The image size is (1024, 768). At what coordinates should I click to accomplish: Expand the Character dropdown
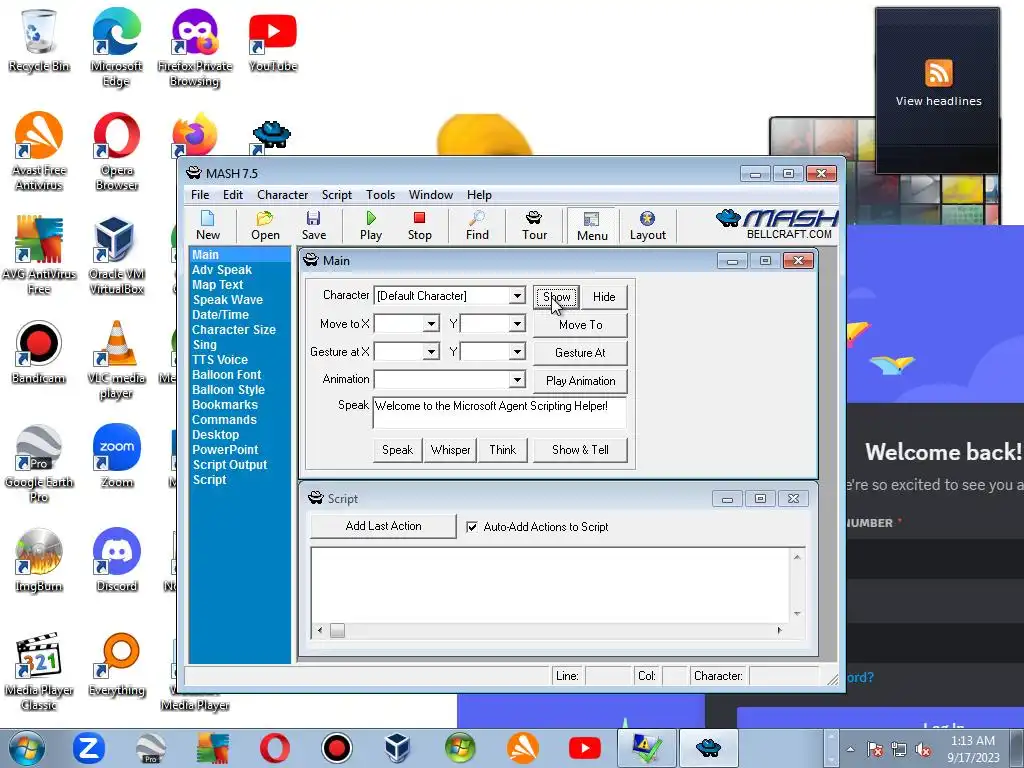[x=517, y=296]
